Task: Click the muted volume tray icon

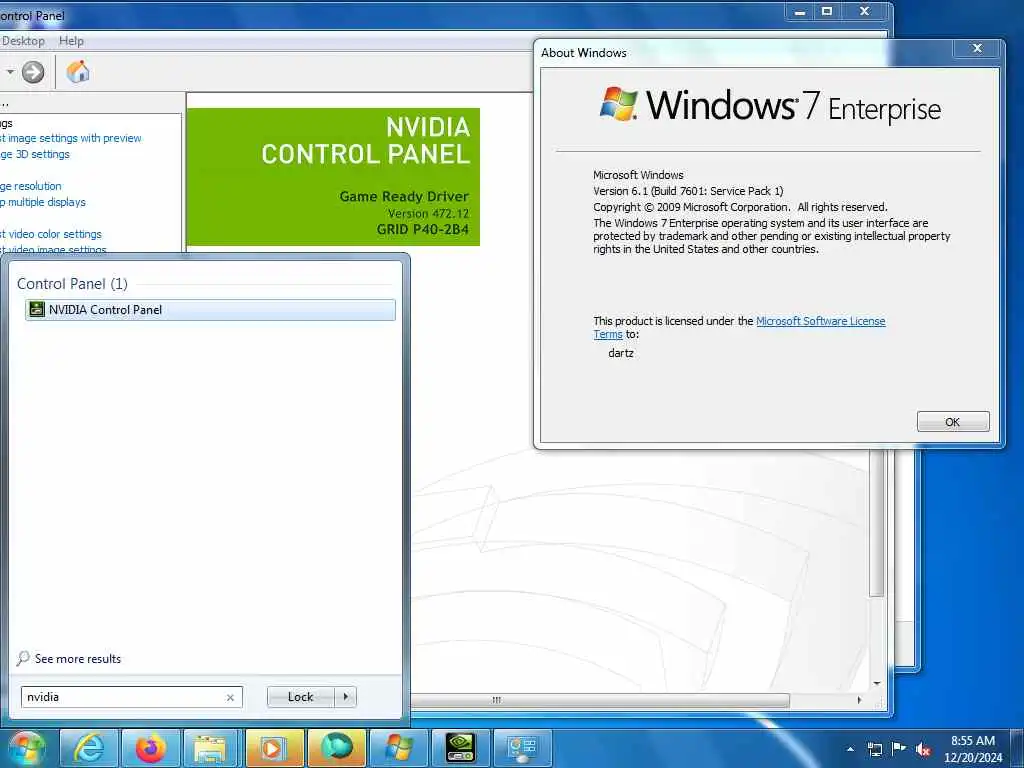Action: click(x=923, y=750)
